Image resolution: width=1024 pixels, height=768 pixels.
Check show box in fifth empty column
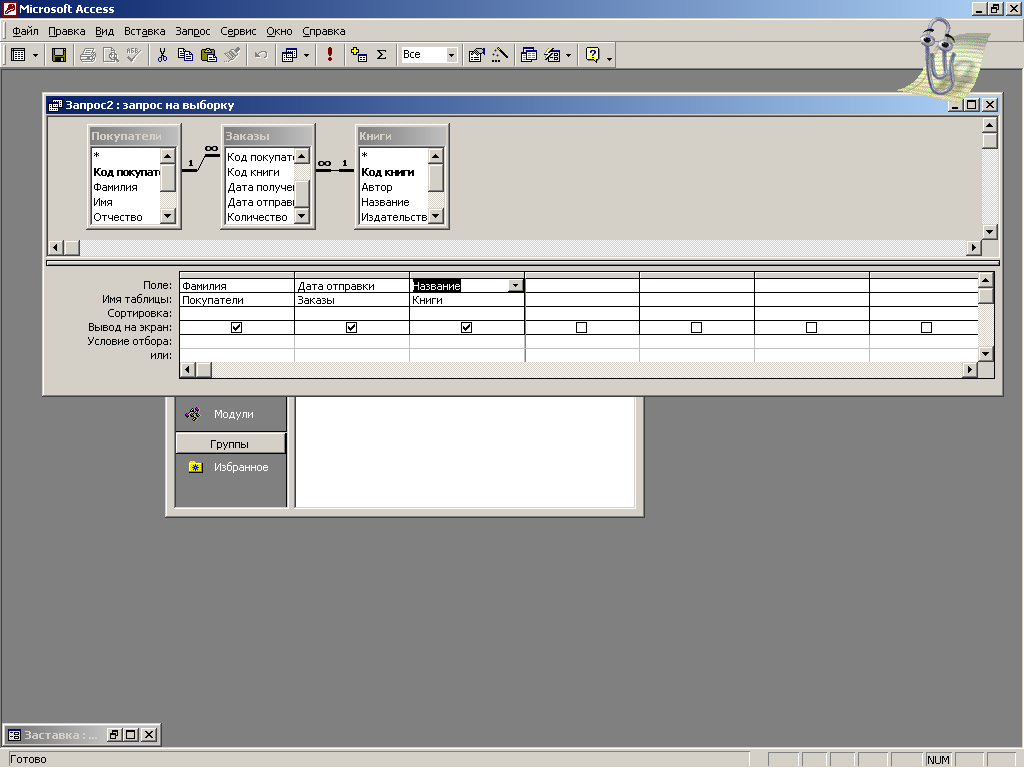[696, 327]
